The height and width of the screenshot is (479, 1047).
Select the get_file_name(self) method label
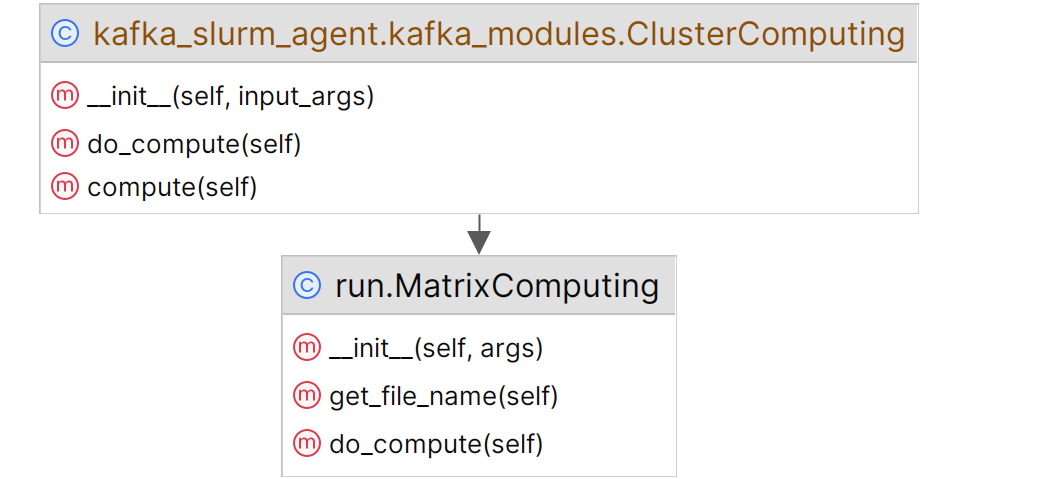[443, 396]
